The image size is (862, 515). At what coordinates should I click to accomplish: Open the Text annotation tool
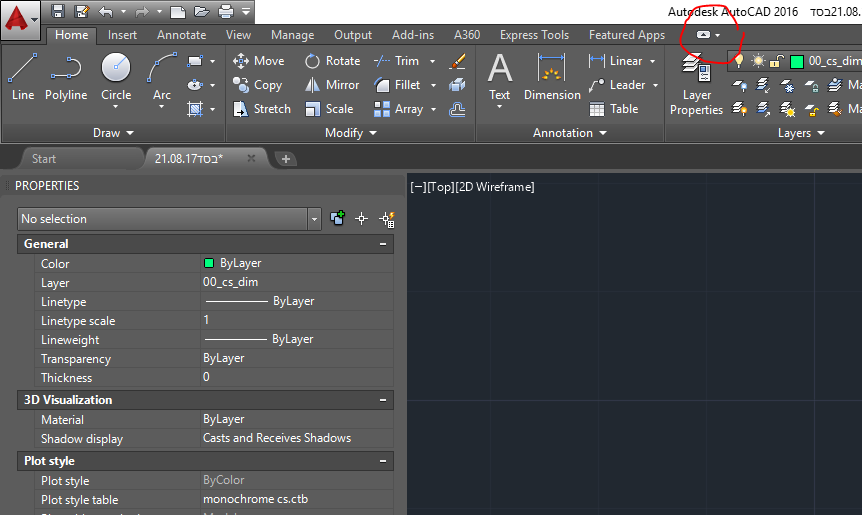pos(500,78)
